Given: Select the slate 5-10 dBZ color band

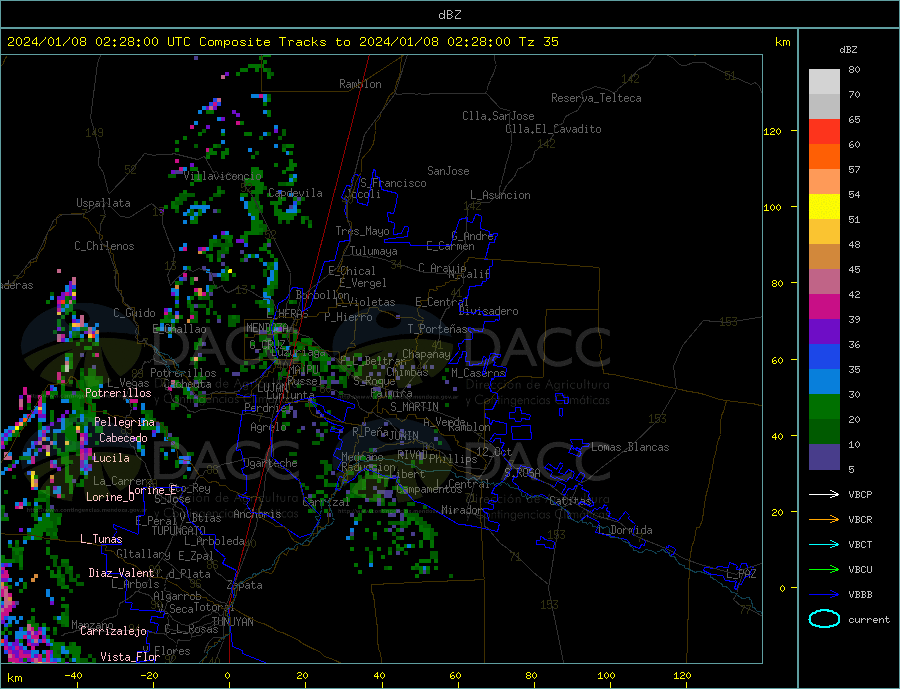Looking at the screenshot, I should pyautogui.click(x=824, y=457).
